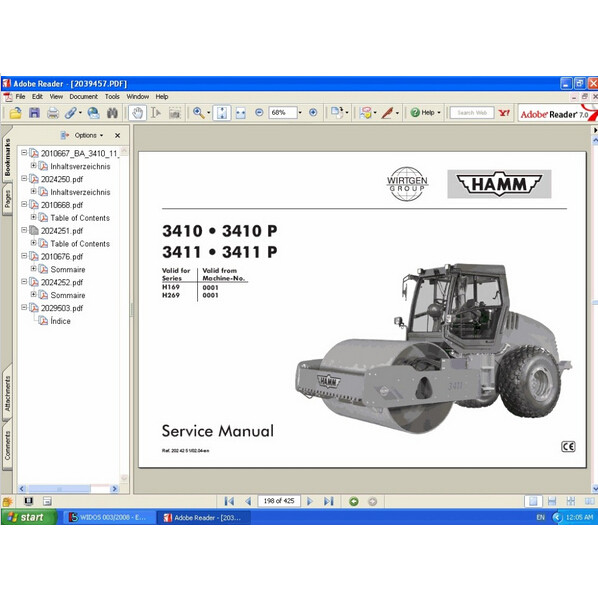Toggle the Fit Page view button
The height and width of the screenshot is (598, 598).
(222, 113)
